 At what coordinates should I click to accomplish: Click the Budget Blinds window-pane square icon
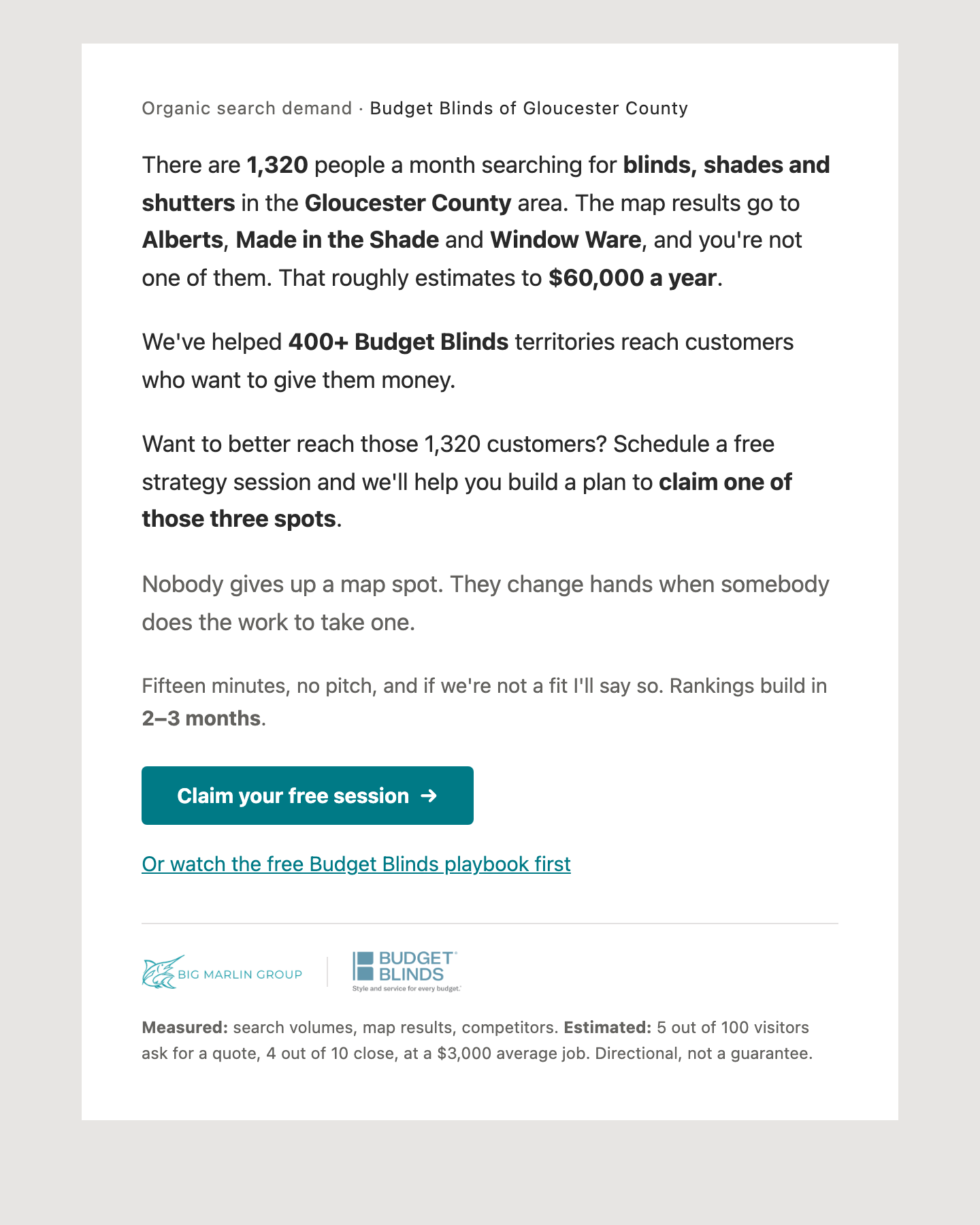(x=363, y=966)
